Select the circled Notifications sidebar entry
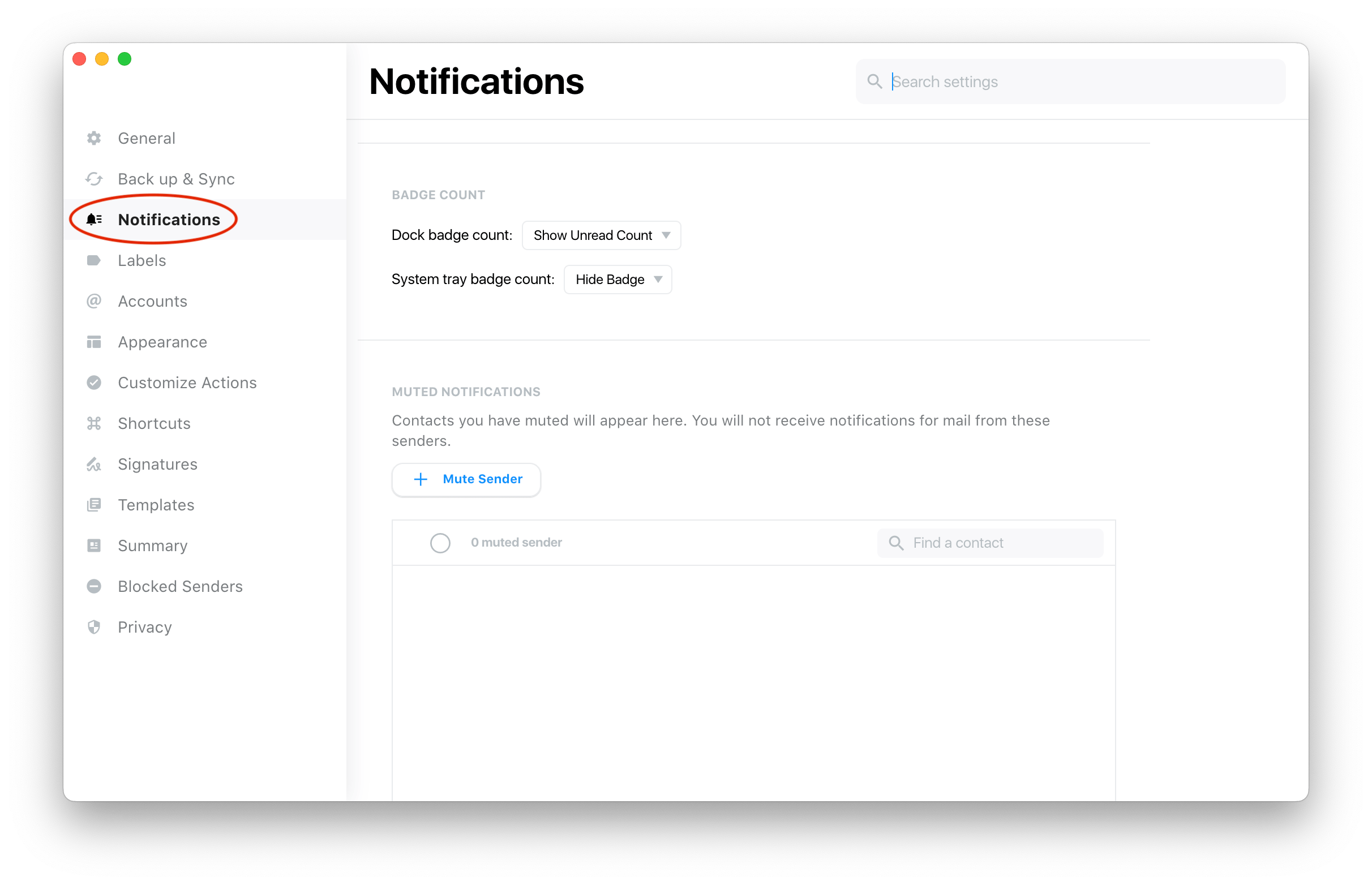The width and height of the screenshot is (1372, 885). click(x=169, y=219)
